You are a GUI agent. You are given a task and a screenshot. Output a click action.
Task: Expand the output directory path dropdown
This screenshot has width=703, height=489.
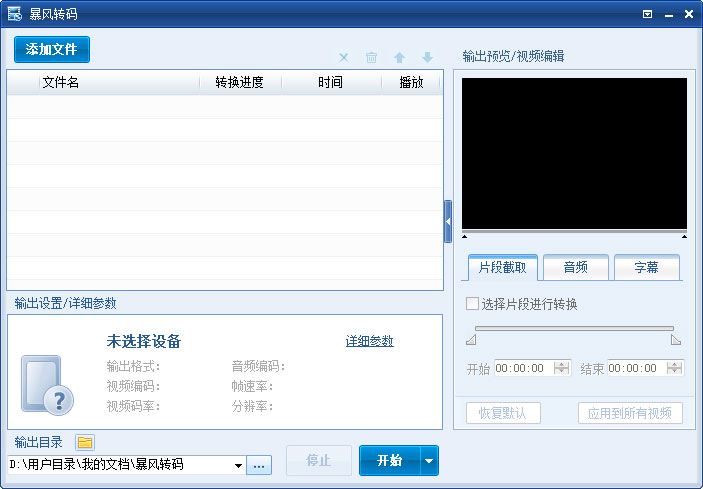[x=238, y=465]
